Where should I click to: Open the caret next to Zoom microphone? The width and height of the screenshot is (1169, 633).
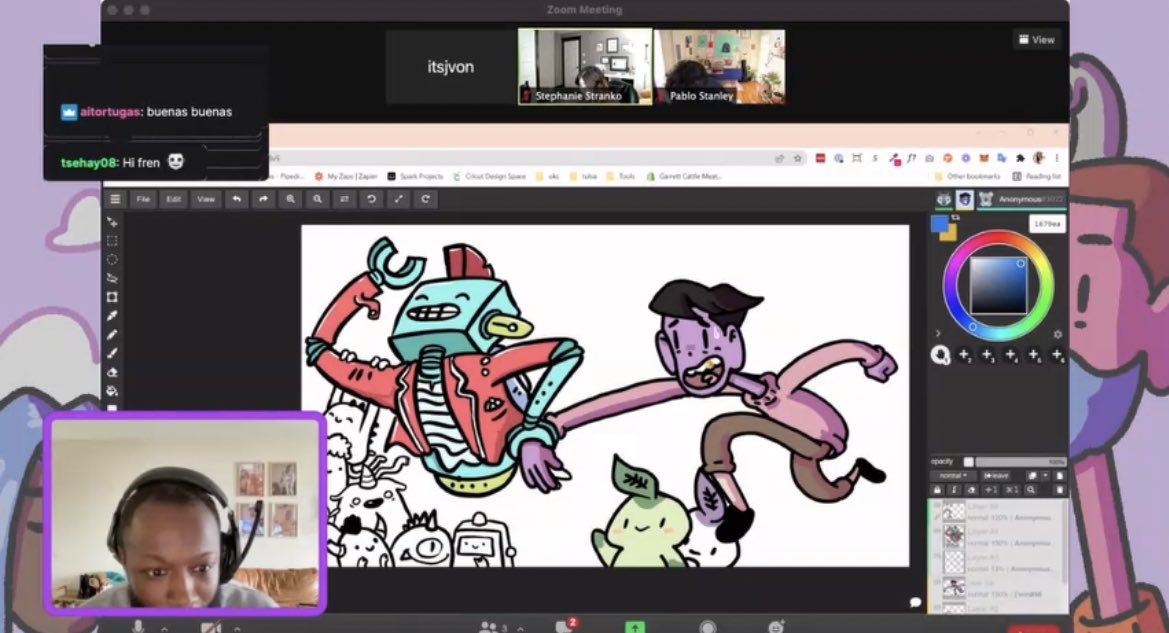[x=164, y=629]
